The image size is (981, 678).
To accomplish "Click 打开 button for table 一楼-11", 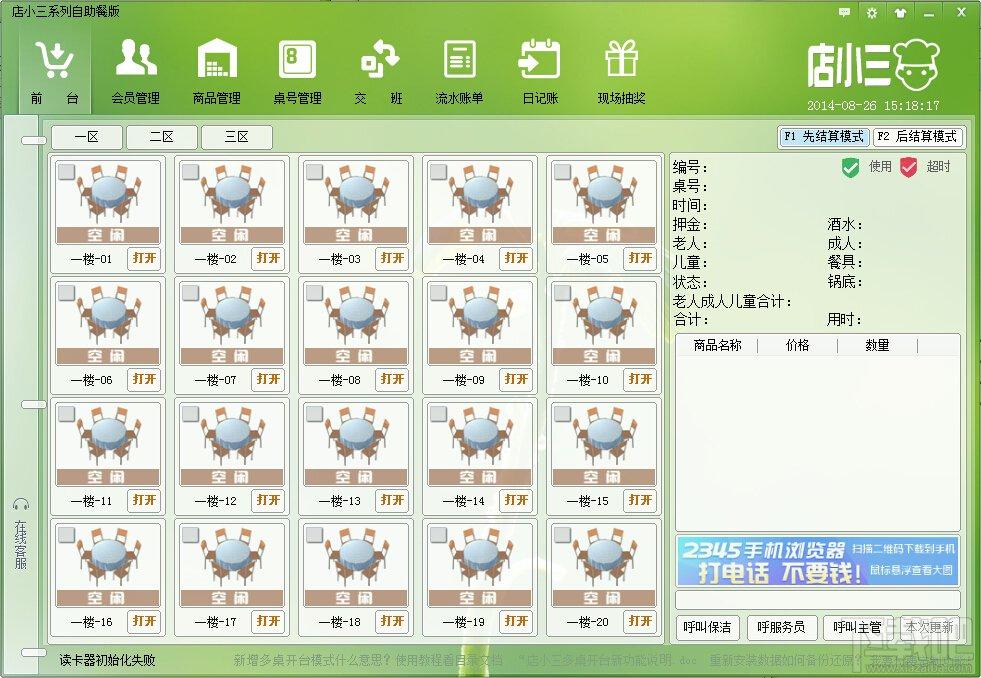I will (145, 500).
